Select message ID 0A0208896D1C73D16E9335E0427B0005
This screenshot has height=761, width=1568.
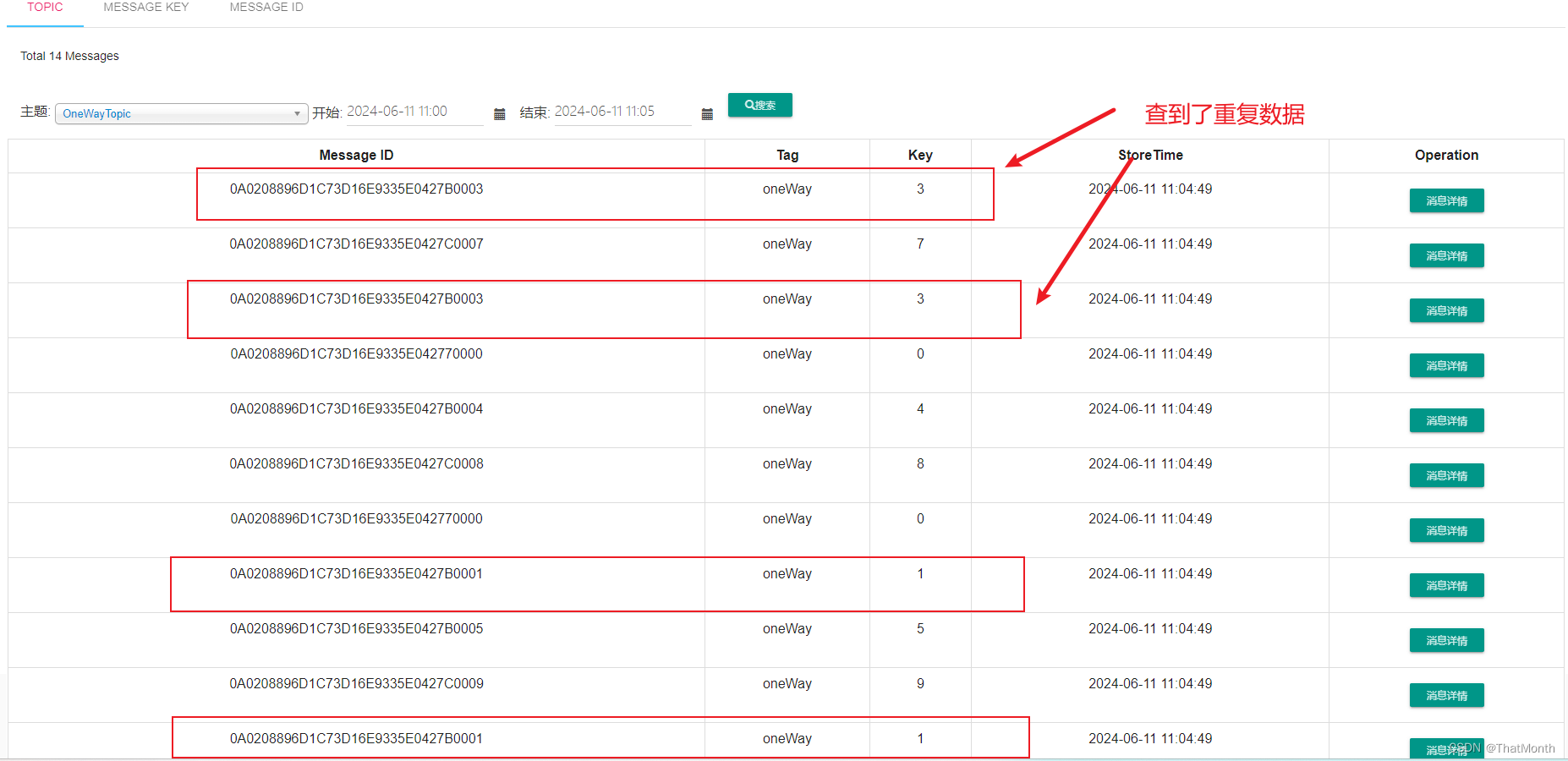tap(356, 629)
